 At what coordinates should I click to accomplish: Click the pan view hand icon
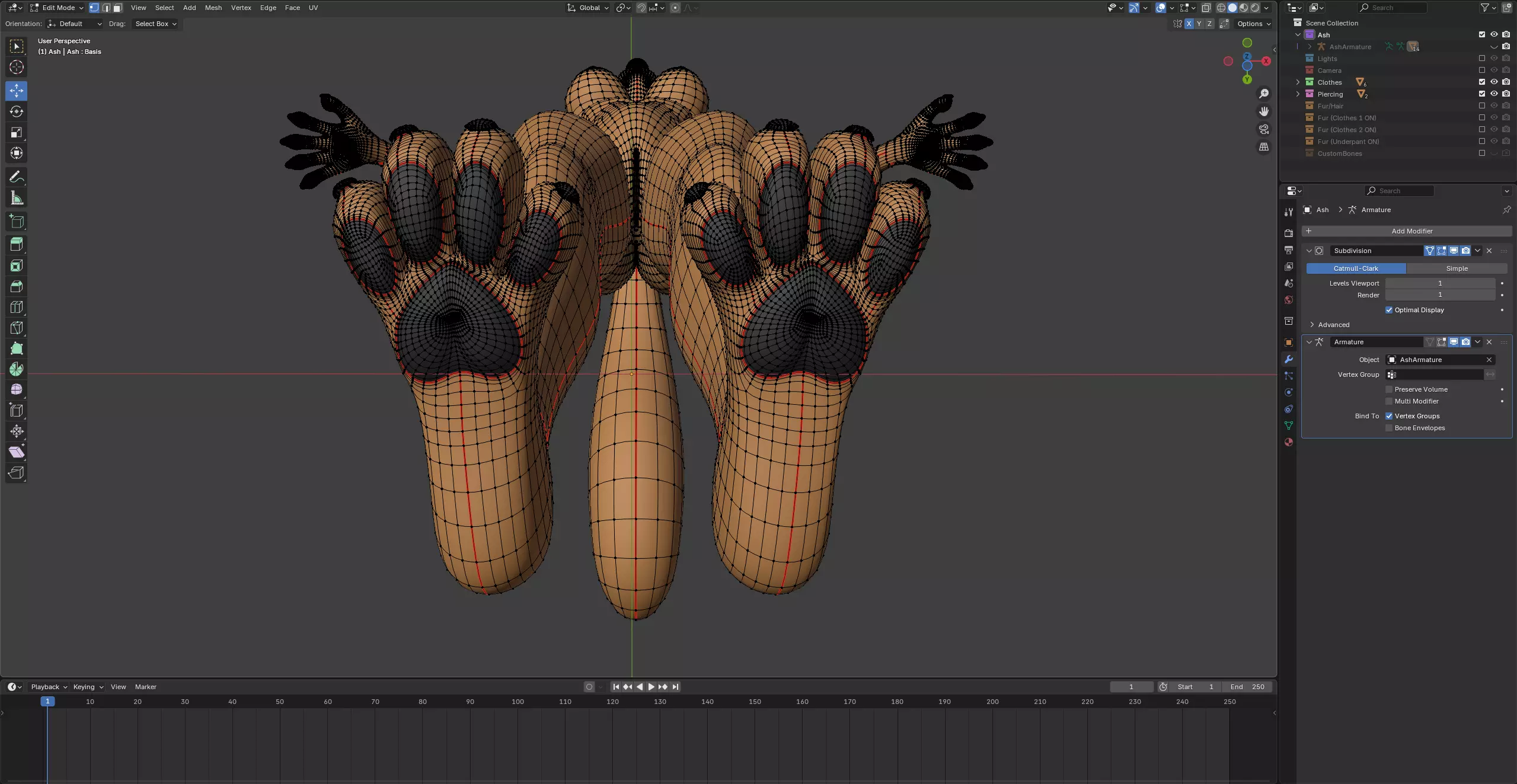point(1264,111)
